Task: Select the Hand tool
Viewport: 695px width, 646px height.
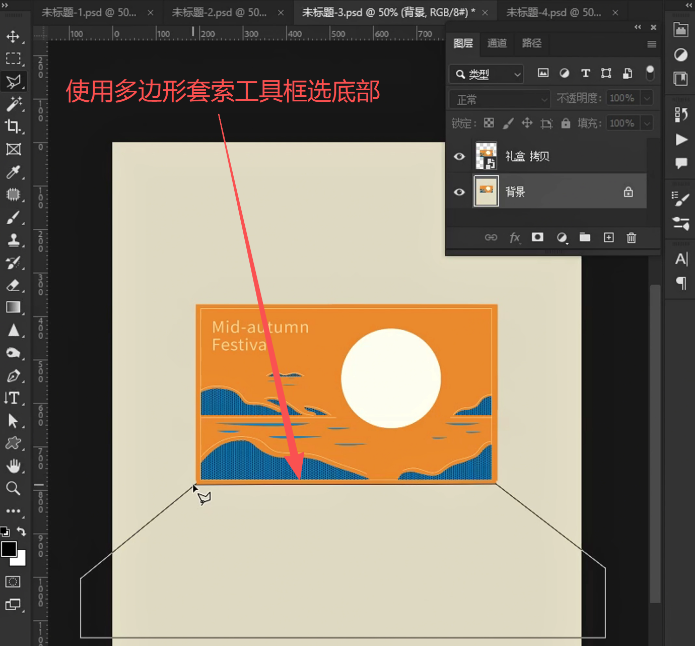Action: 13,466
